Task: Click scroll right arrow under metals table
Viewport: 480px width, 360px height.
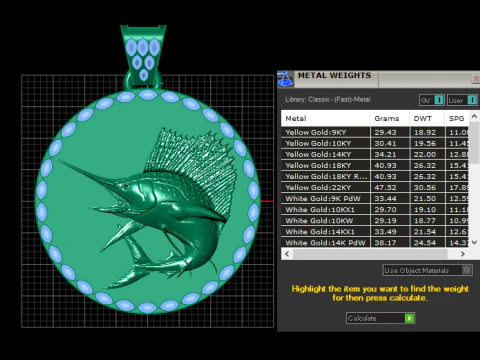Action: 463,254
